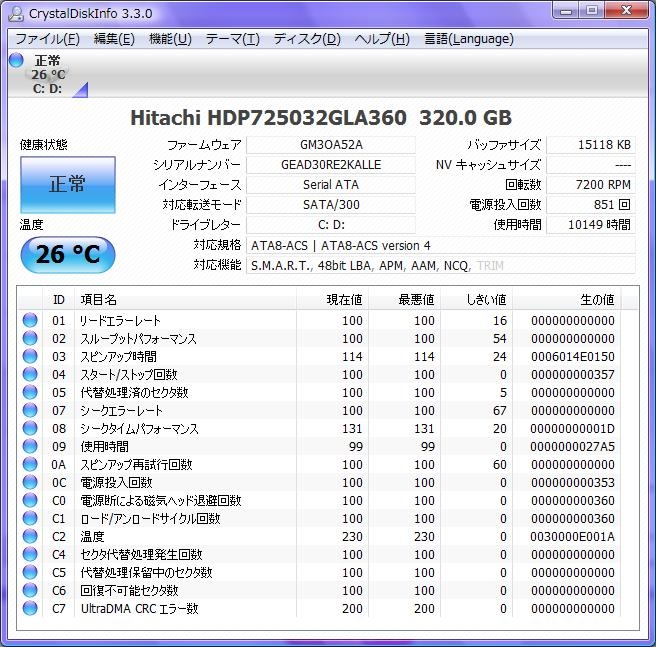Click status orb for 0C 電源投入回数
Screen dimensions: 656x647
30,482
